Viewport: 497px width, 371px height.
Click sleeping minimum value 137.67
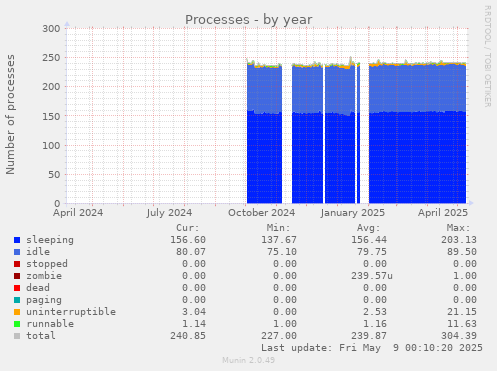[x=279, y=240]
